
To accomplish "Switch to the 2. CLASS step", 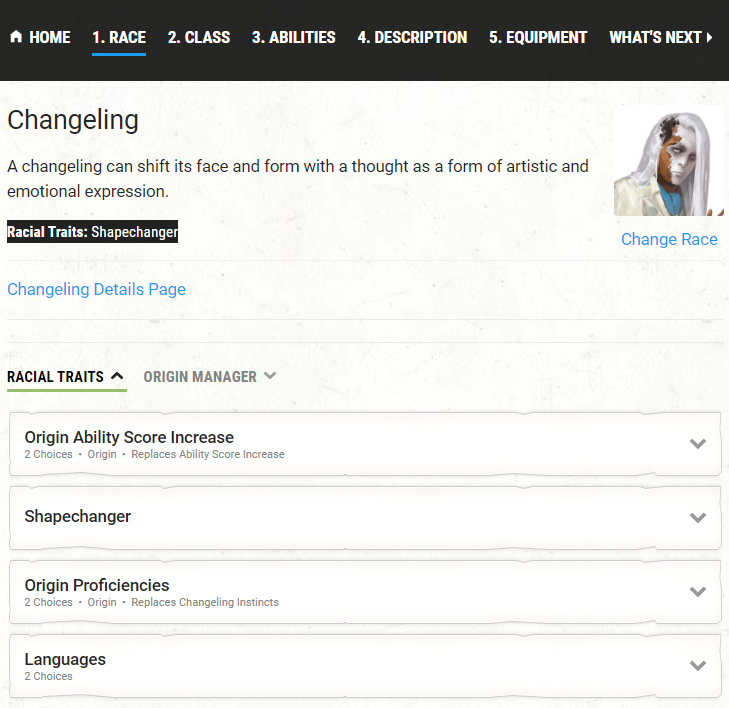I will (x=199, y=37).
